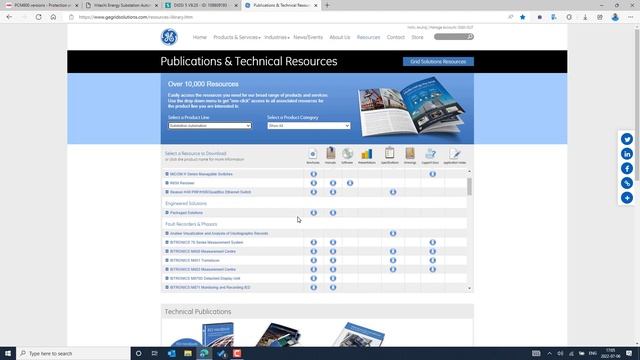The height and width of the screenshot is (360, 640).
Task: Download brochure for M871 Monitoring and Recording IED
Action: (x=313, y=287)
